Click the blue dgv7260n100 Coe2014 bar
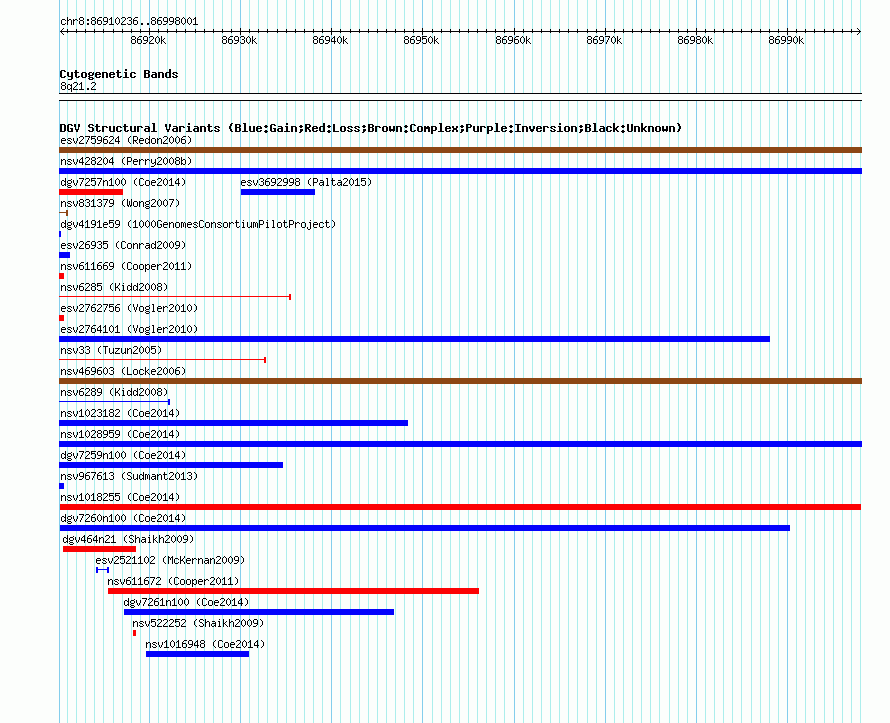The image size is (890, 723). (x=425, y=528)
